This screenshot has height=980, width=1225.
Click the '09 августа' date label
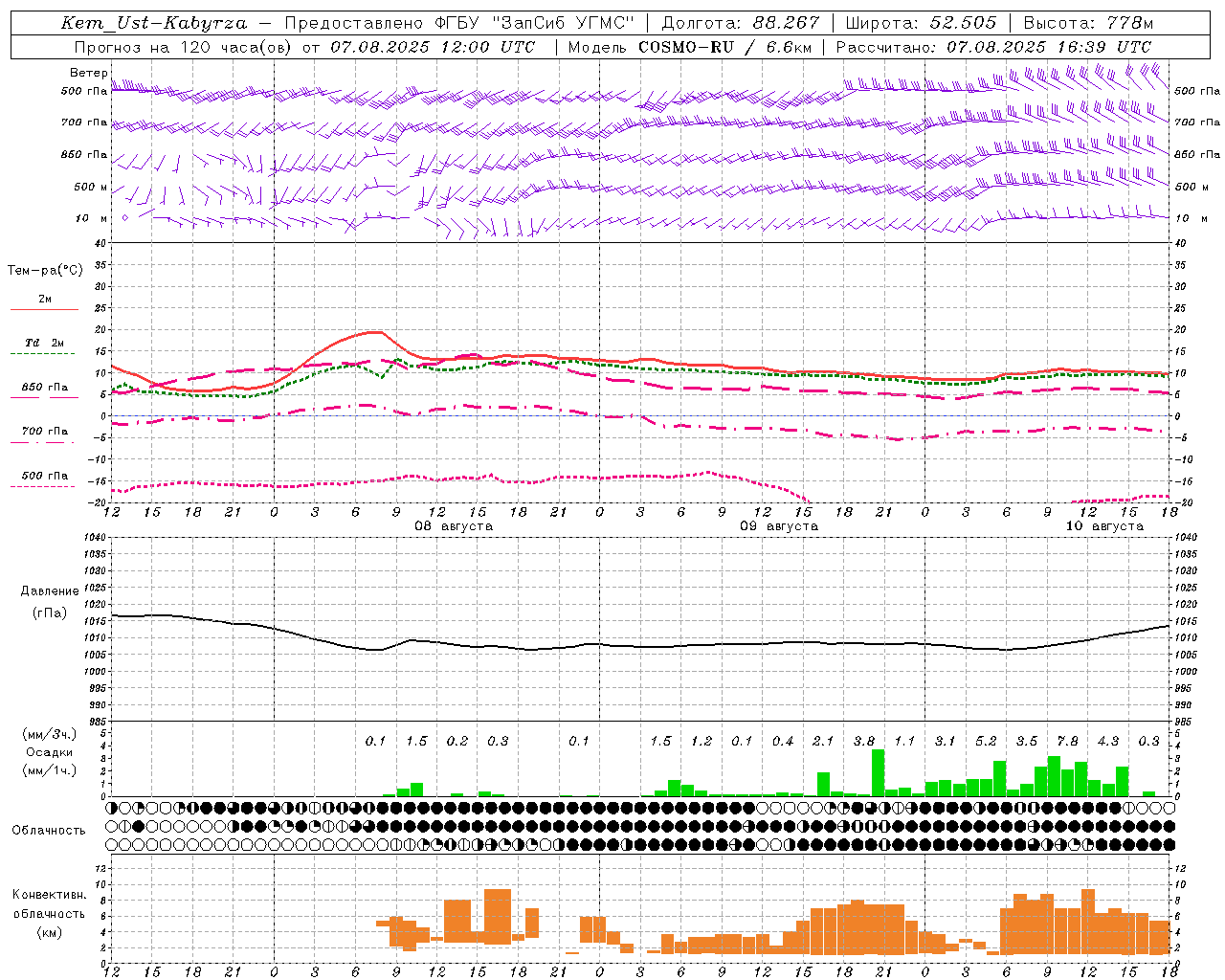click(x=779, y=526)
